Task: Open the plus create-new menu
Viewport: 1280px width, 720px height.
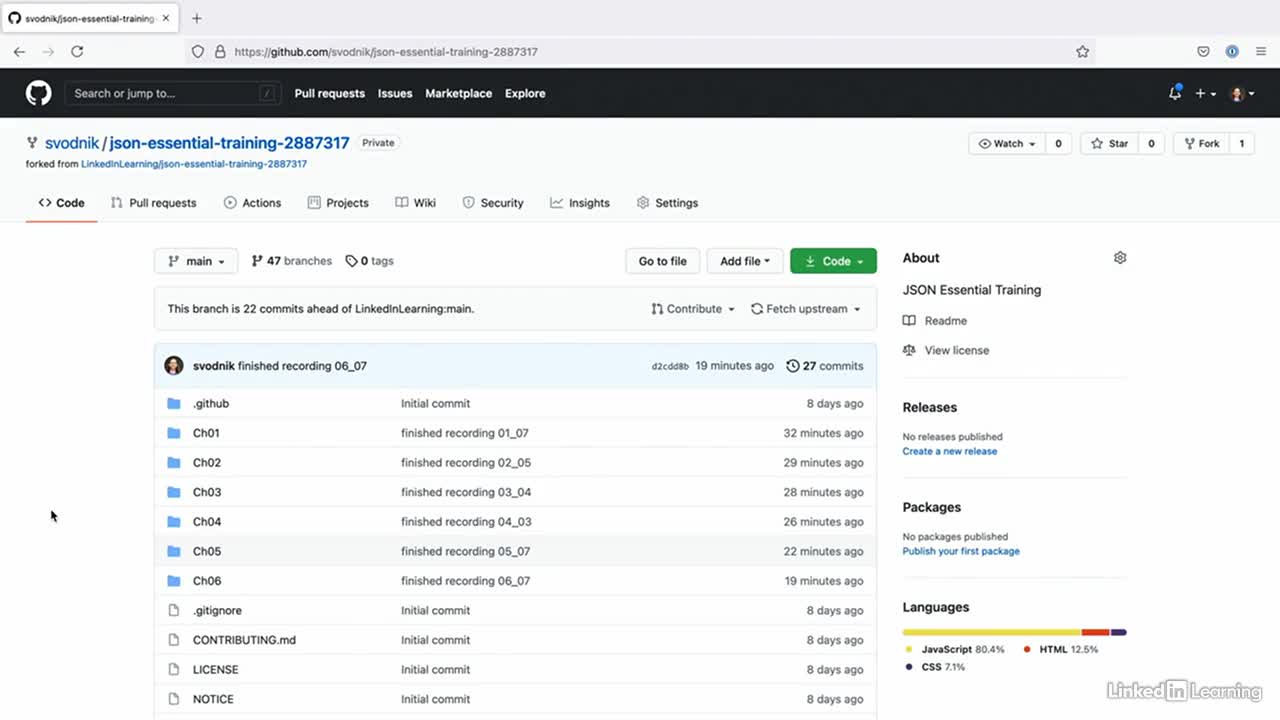Action: coord(1205,93)
